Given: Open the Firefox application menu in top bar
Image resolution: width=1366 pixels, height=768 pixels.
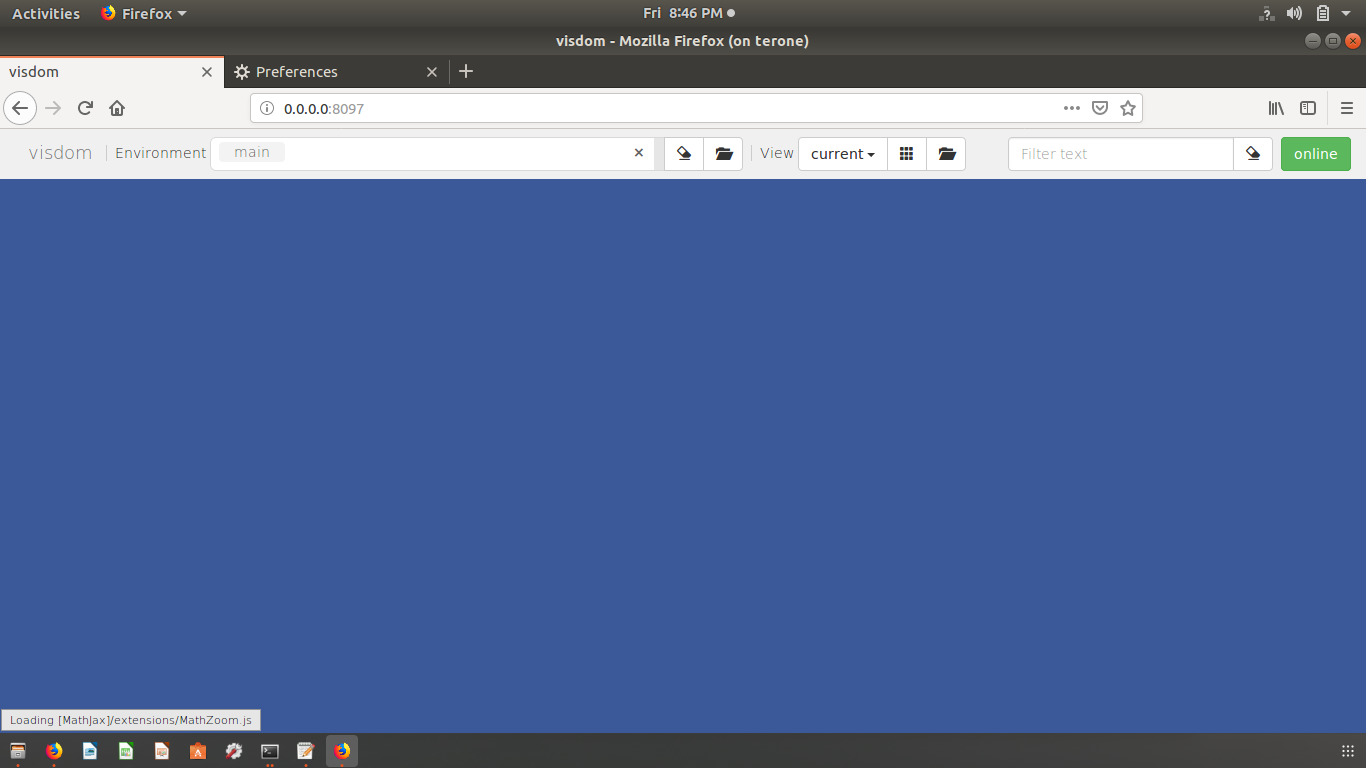Looking at the screenshot, I should (144, 13).
